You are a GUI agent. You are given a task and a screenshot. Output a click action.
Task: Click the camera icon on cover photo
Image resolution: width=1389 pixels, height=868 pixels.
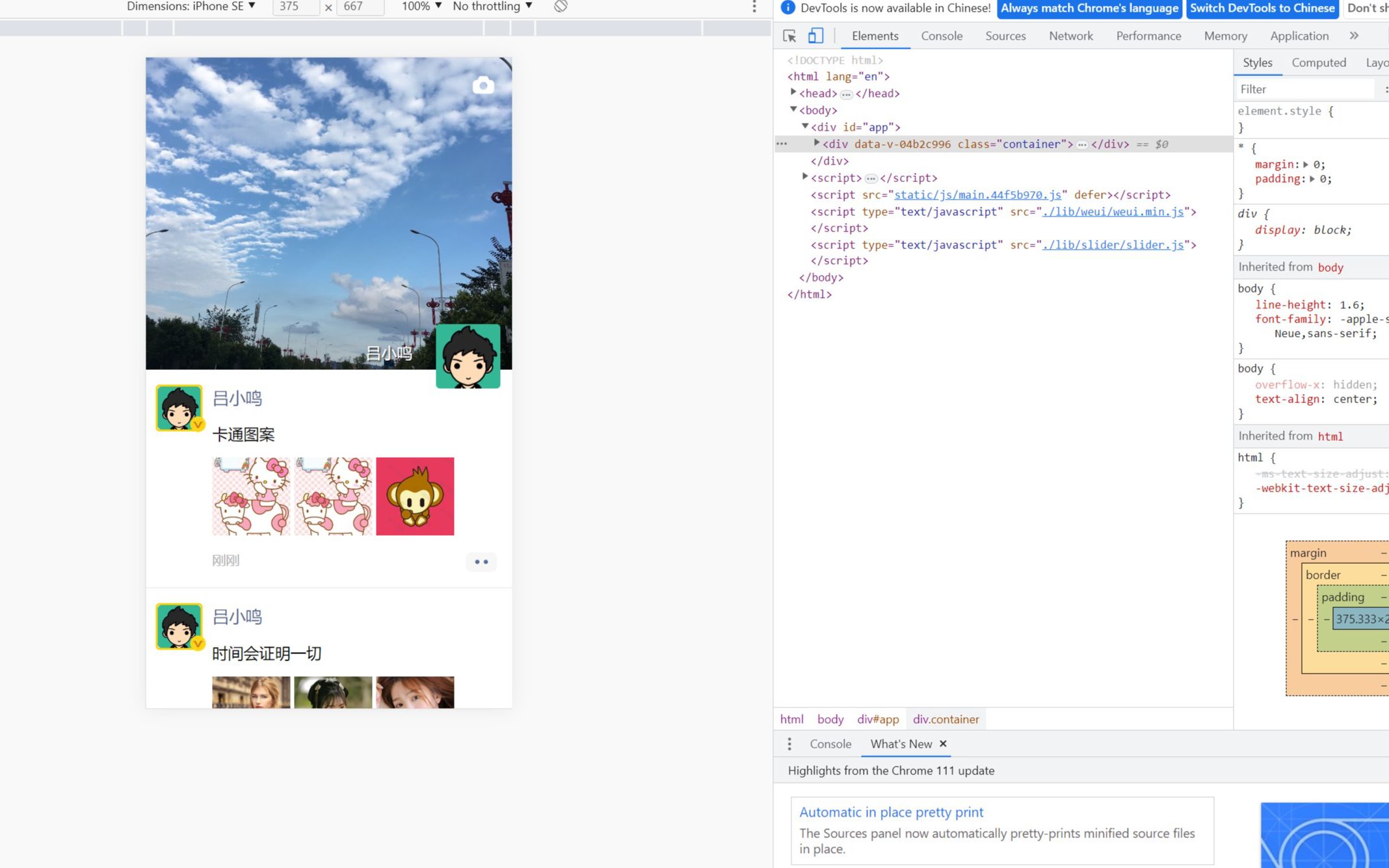coord(483,85)
